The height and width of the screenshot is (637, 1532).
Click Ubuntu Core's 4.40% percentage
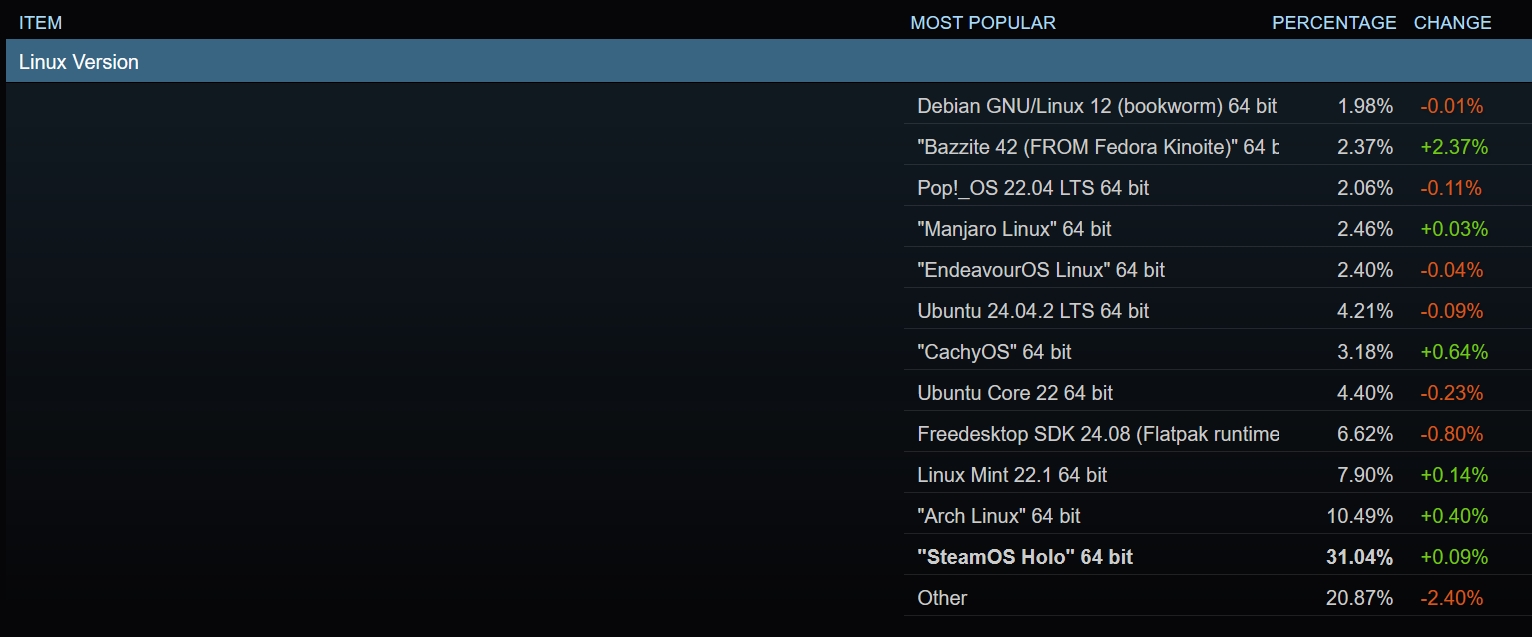pyautogui.click(x=1365, y=393)
